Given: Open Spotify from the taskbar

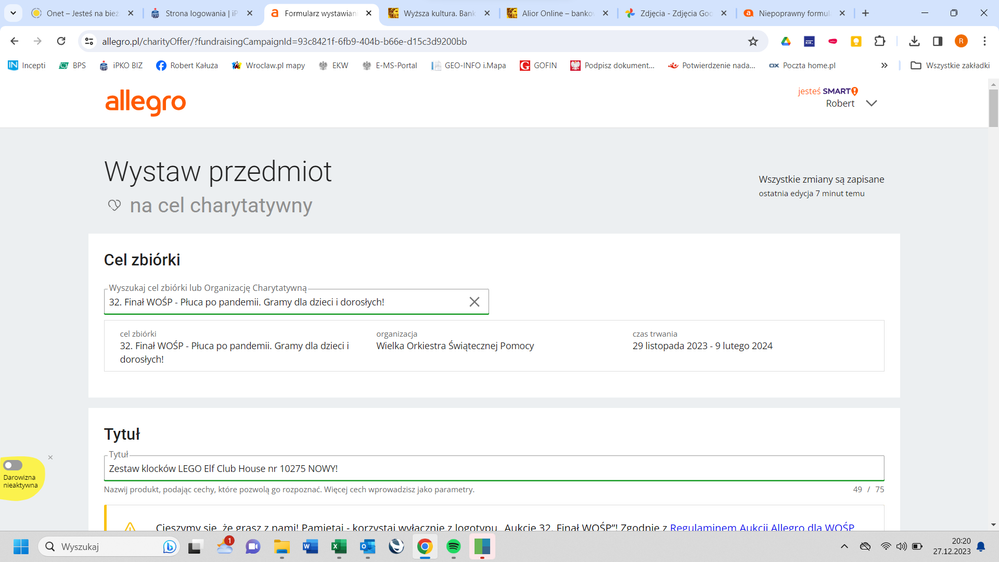Looking at the screenshot, I should [454, 547].
